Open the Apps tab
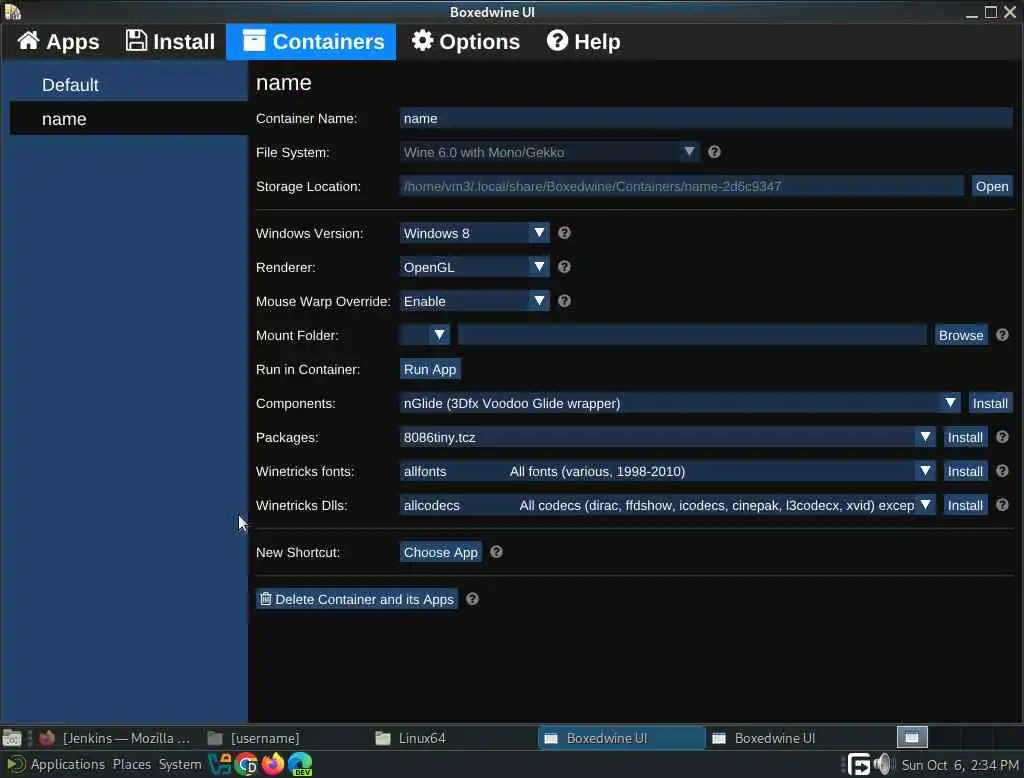The image size is (1024, 778). 57,42
